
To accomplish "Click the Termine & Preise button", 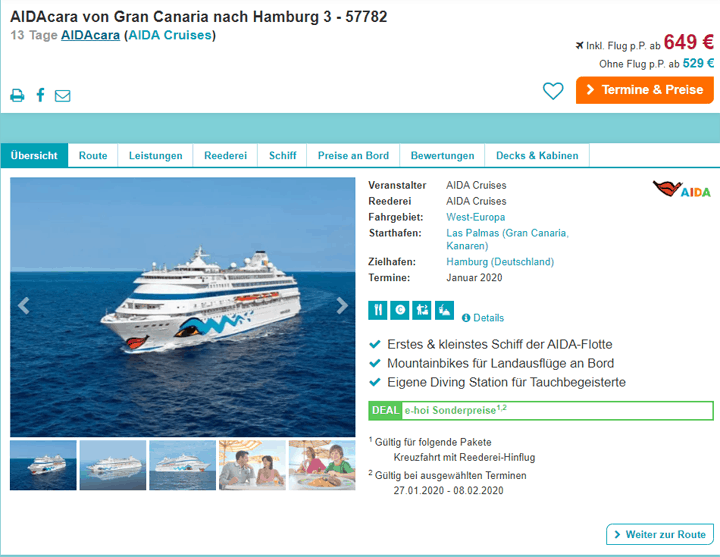I will (645, 90).
